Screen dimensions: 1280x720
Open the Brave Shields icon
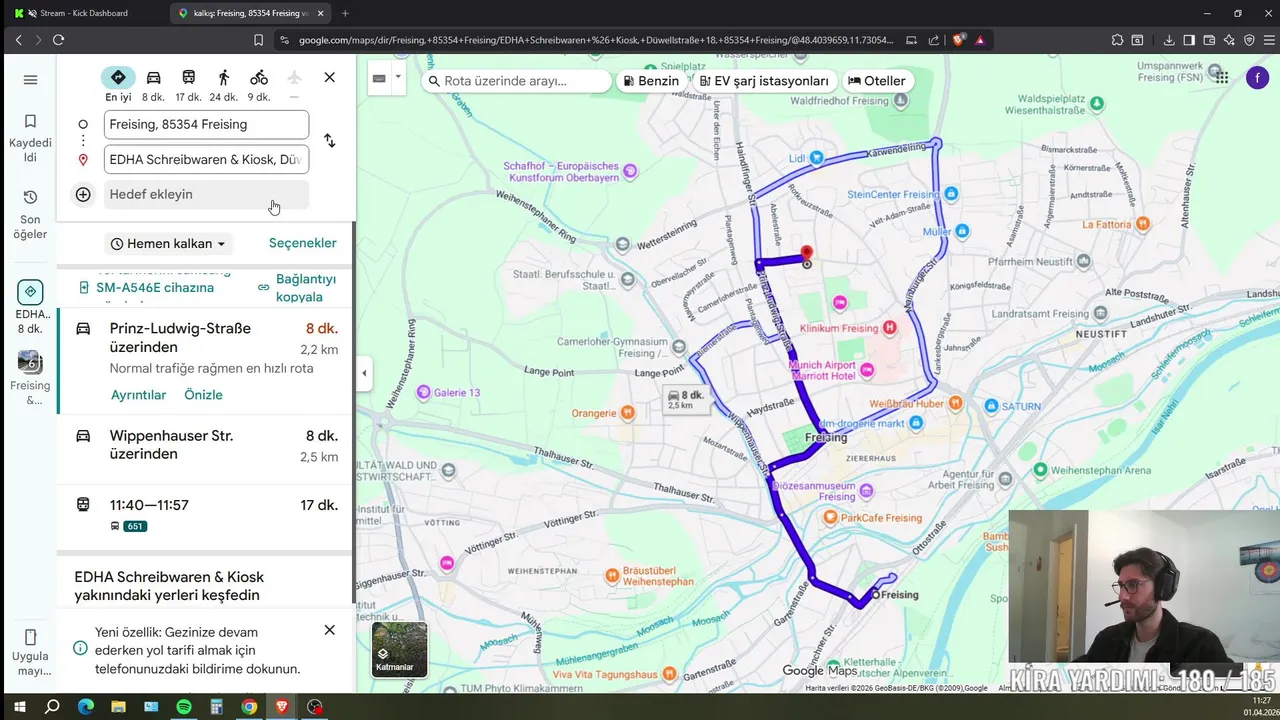pos(958,40)
